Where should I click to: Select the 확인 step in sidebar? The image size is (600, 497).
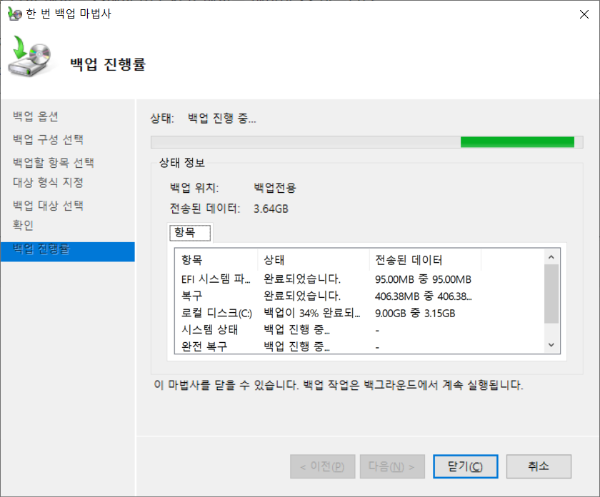pos(23,225)
